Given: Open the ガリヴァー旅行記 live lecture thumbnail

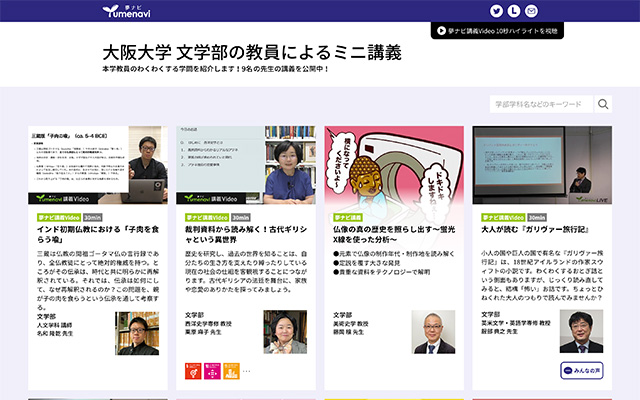Looking at the screenshot, I should point(542,165).
